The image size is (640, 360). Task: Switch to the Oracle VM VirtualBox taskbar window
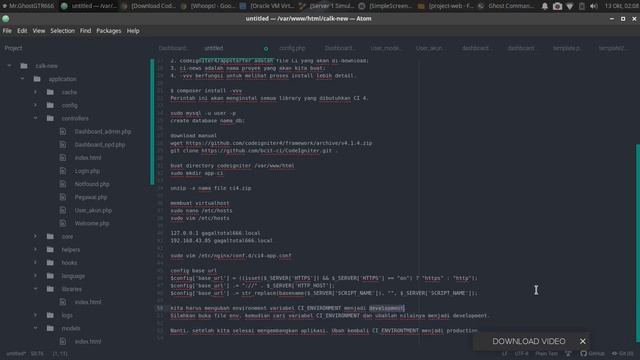coord(267,6)
